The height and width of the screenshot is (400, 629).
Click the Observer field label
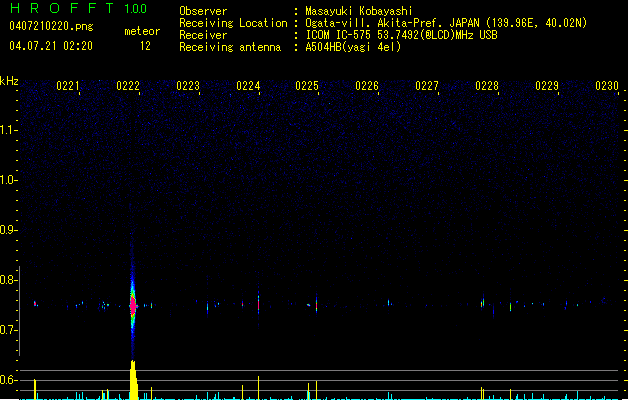pyautogui.click(x=203, y=11)
